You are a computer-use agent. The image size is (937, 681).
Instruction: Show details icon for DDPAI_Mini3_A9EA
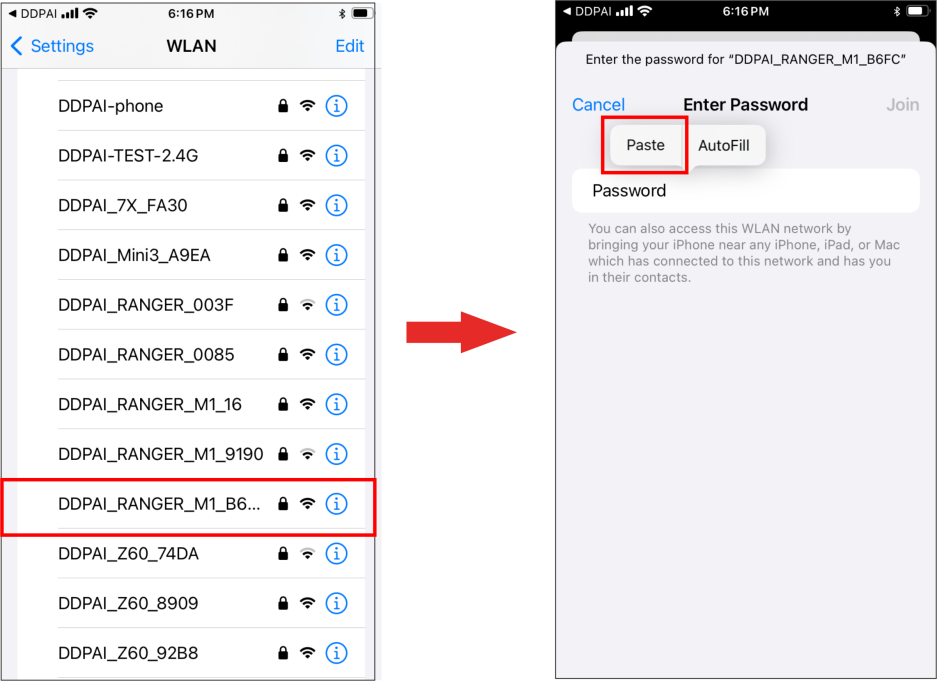coord(336,255)
